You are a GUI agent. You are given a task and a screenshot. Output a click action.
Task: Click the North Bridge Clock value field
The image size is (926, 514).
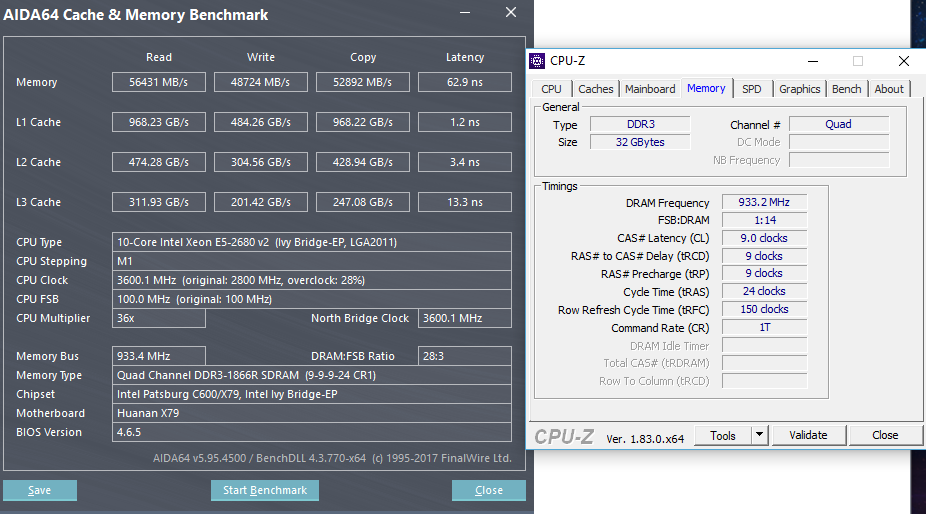tap(465, 318)
